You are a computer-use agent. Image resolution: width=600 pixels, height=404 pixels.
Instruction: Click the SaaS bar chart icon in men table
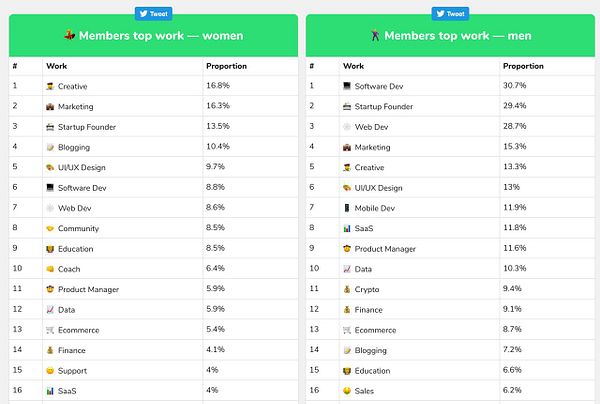(347, 228)
